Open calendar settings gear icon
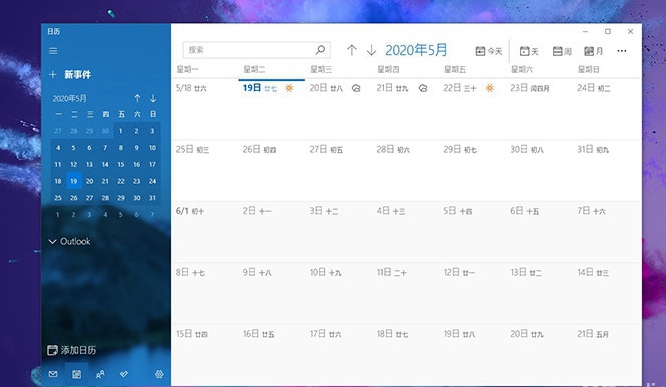The image size is (666, 387). (x=159, y=374)
